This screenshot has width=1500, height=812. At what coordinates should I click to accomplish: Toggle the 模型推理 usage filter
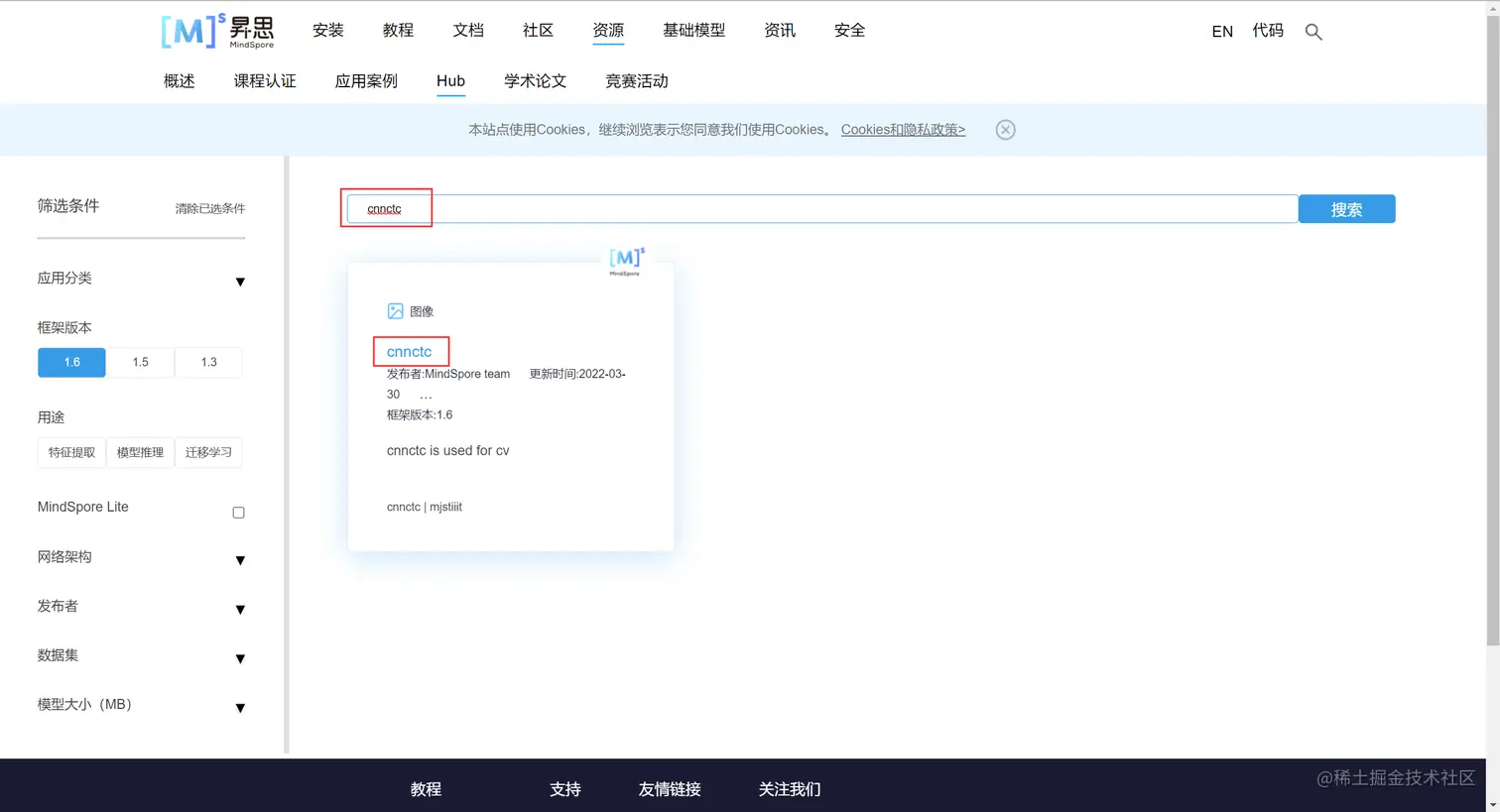click(140, 452)
